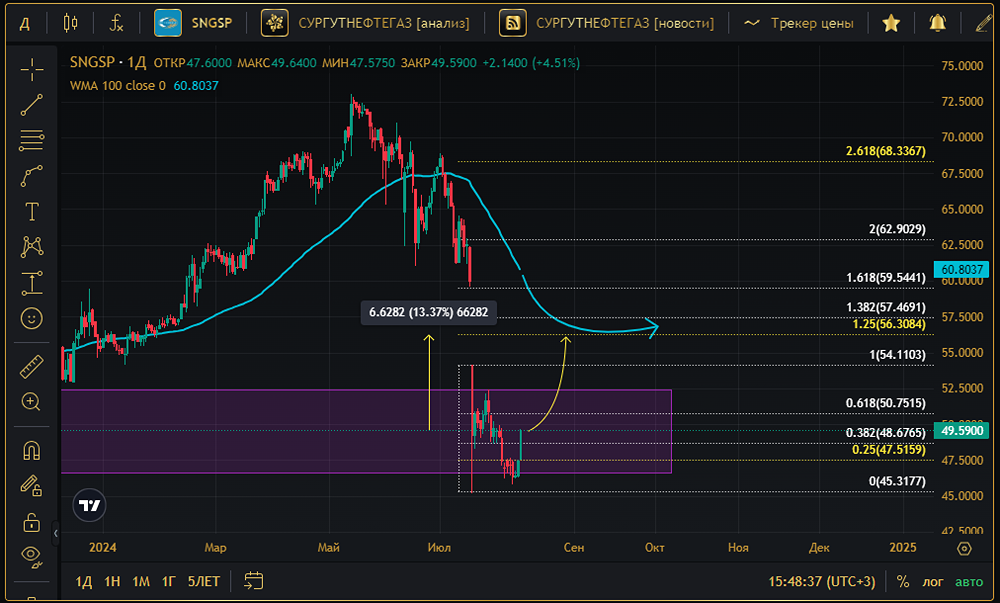Click the WMA price label 60.8037 on scale
Image resolution: width=1000 pixels, height=603 pixels.
point(962,270)
